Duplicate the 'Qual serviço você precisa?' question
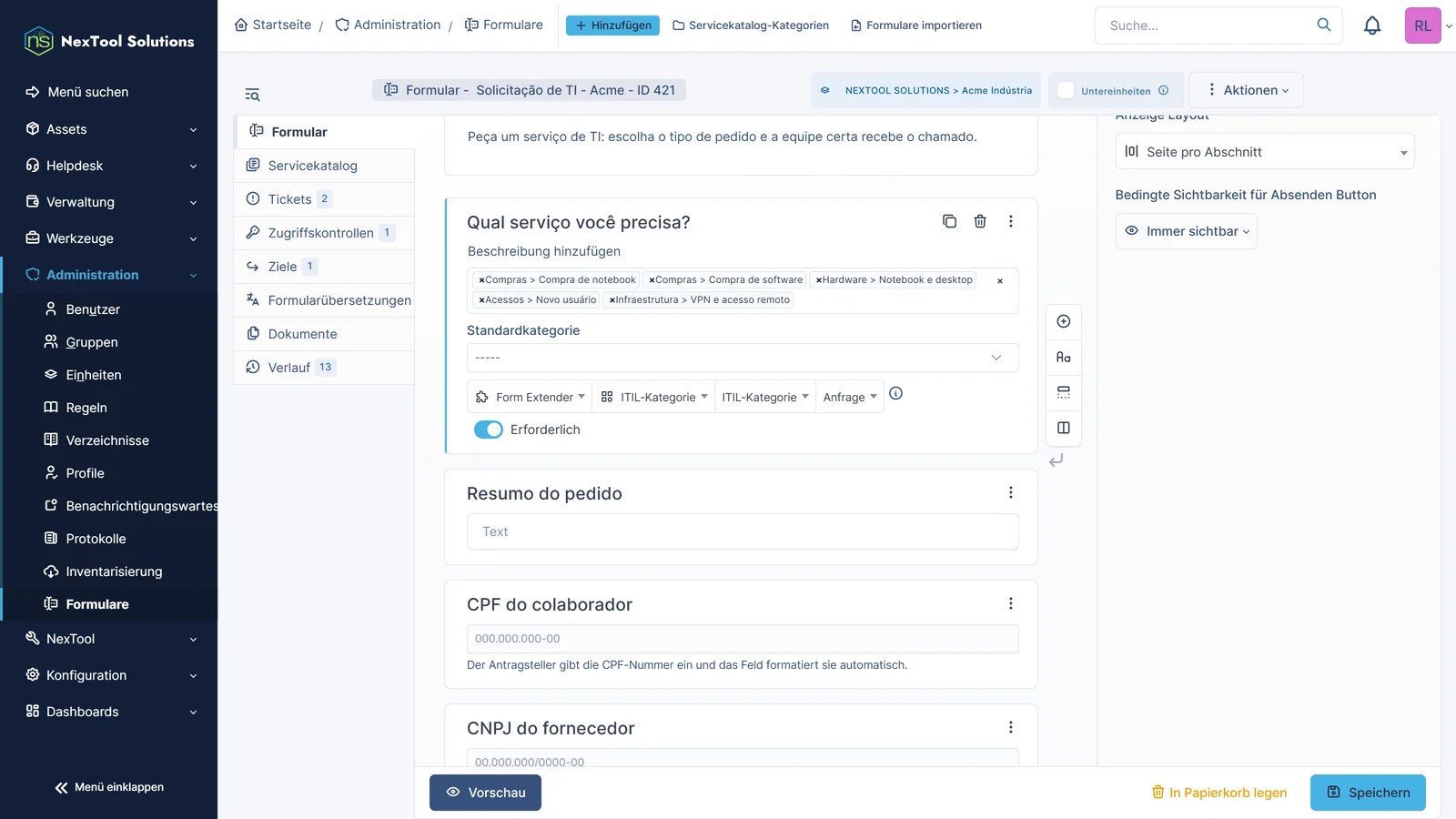The width and height of the screenshot is (1456, 819). pos(949,221)
